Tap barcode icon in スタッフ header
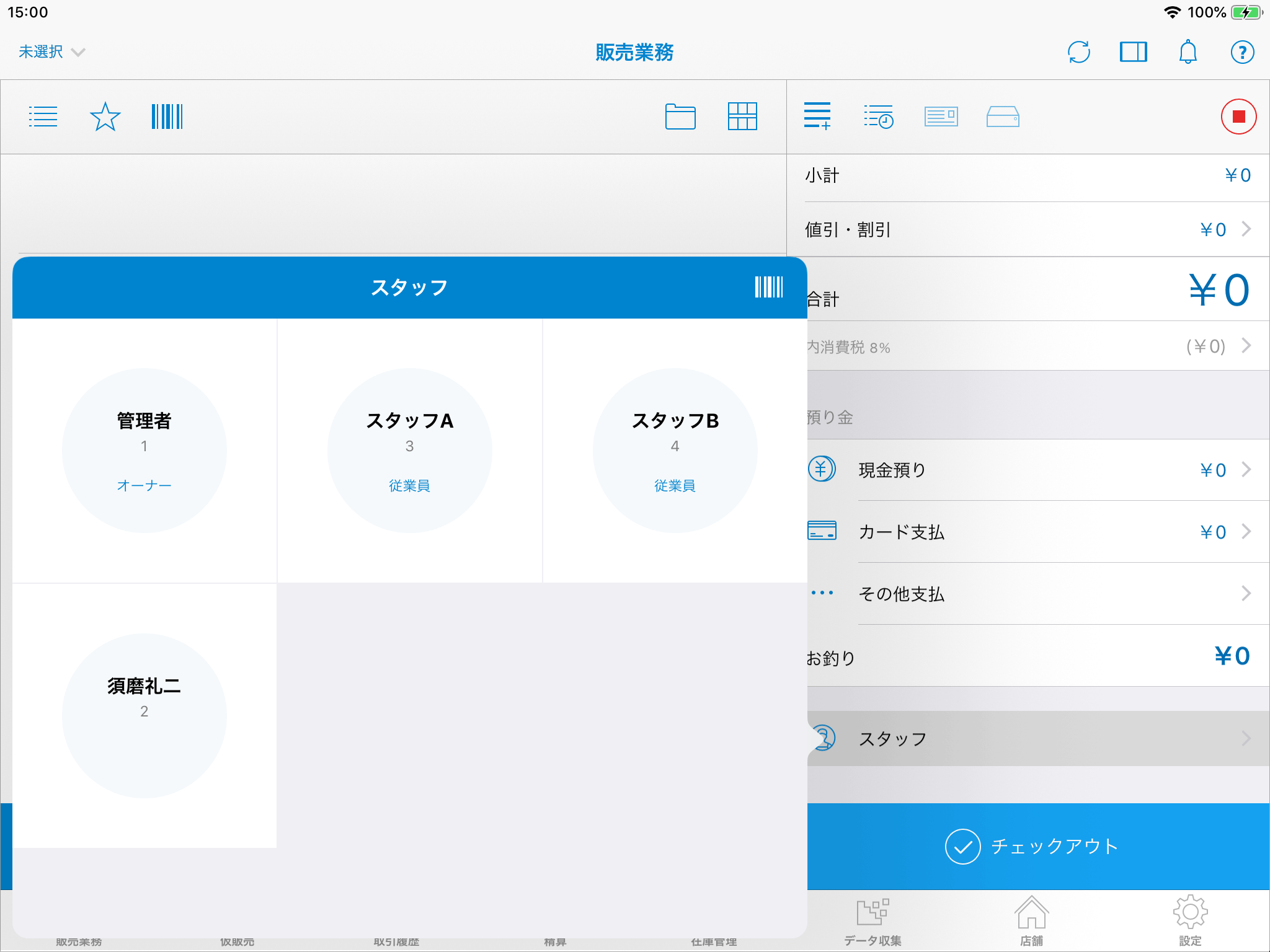This screenshot has width=1270, height=952. point(769,287)
